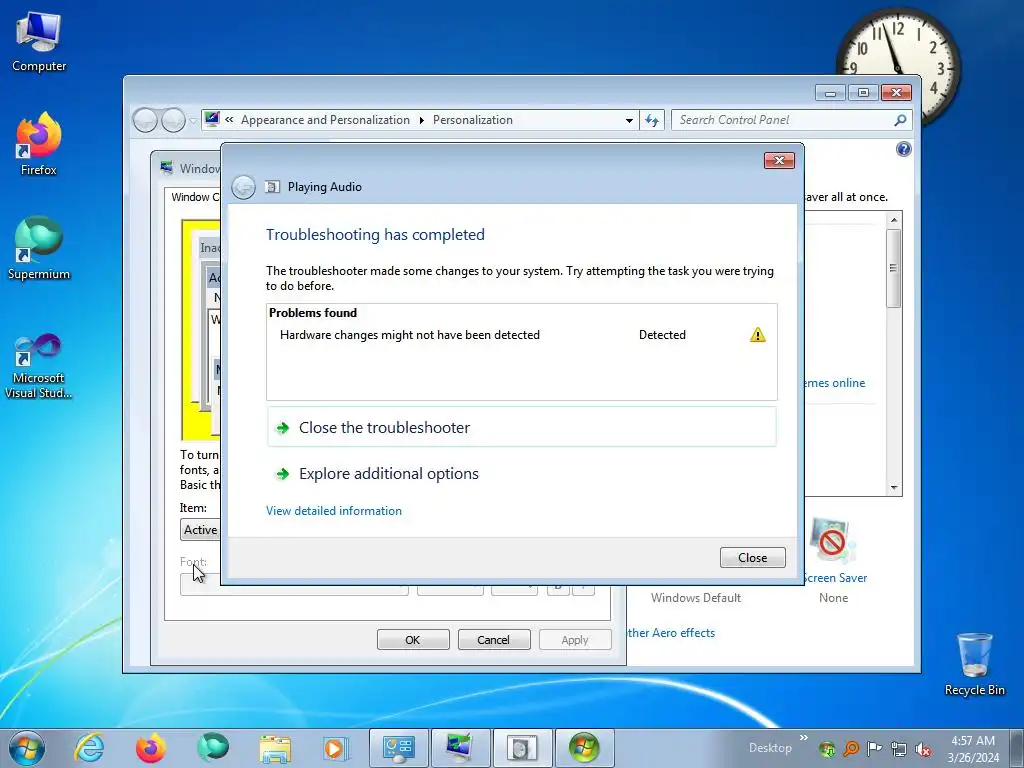Screen dimensions: 1024x768
Task: Launch Supermium from taskbar
Action: coord(213,748)
